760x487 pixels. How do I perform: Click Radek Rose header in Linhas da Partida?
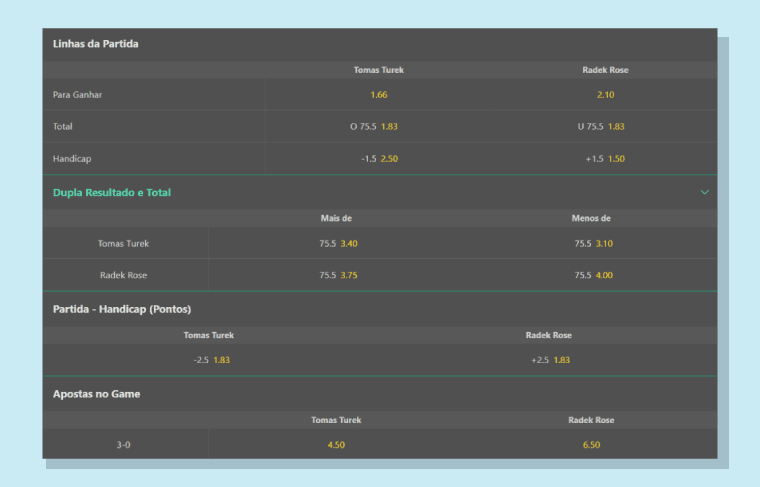point(605,70)
